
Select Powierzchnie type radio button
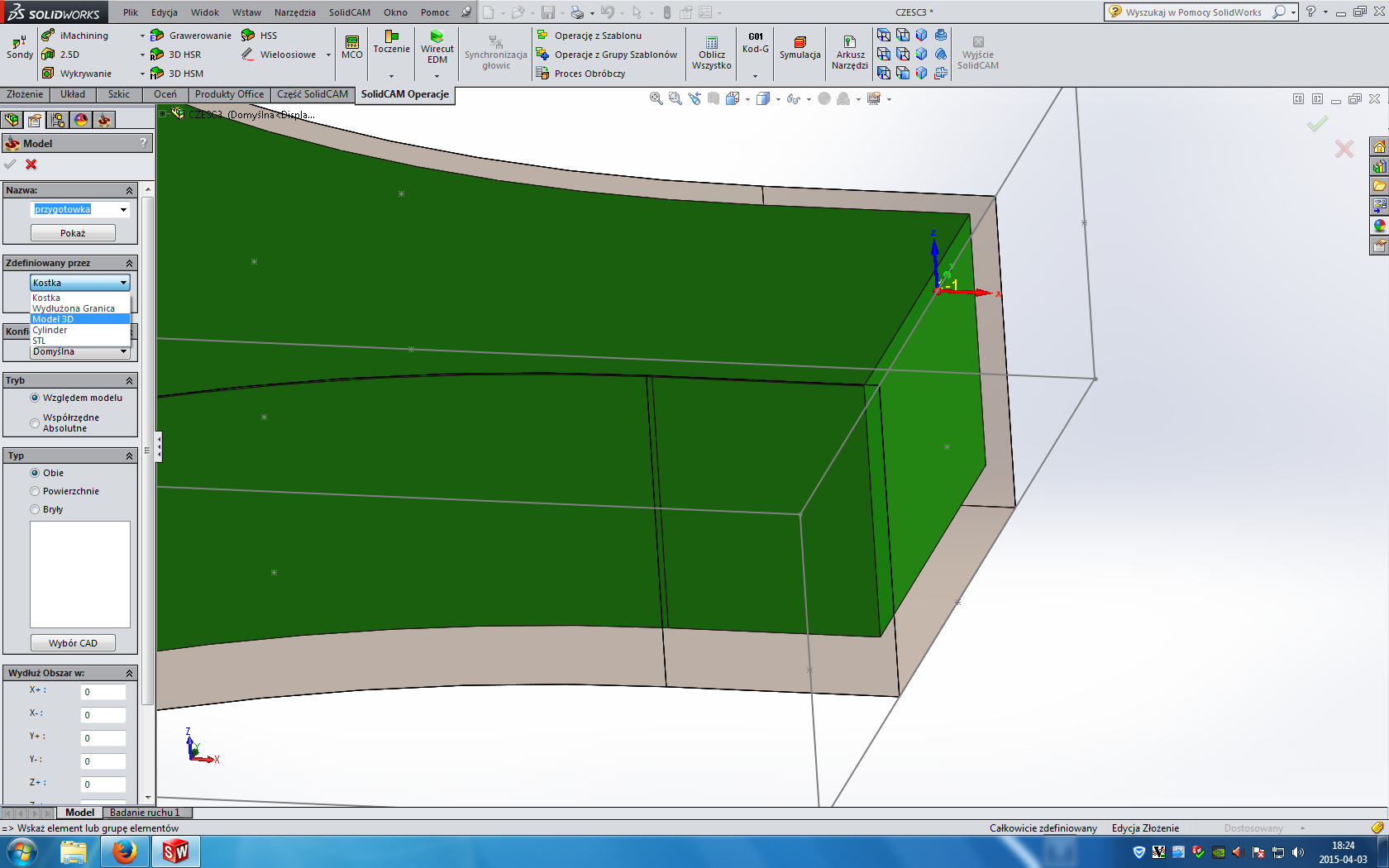[x=35, y=491]
